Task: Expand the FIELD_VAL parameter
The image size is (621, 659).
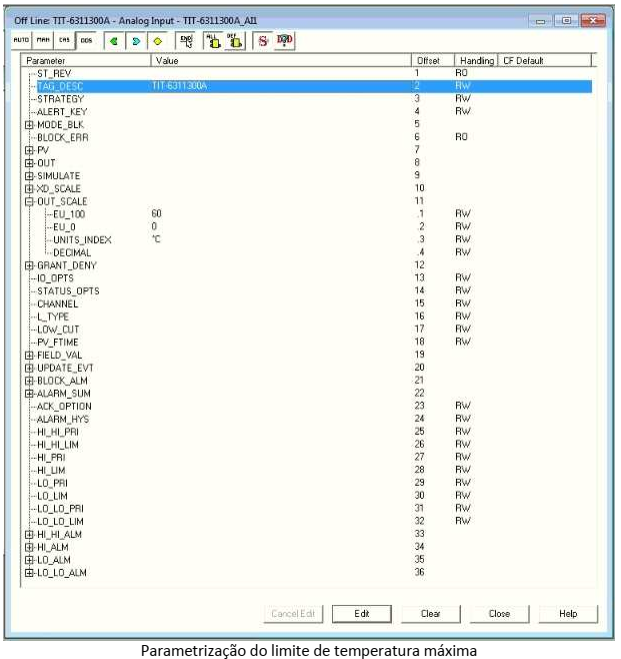Action: [29, 355]
